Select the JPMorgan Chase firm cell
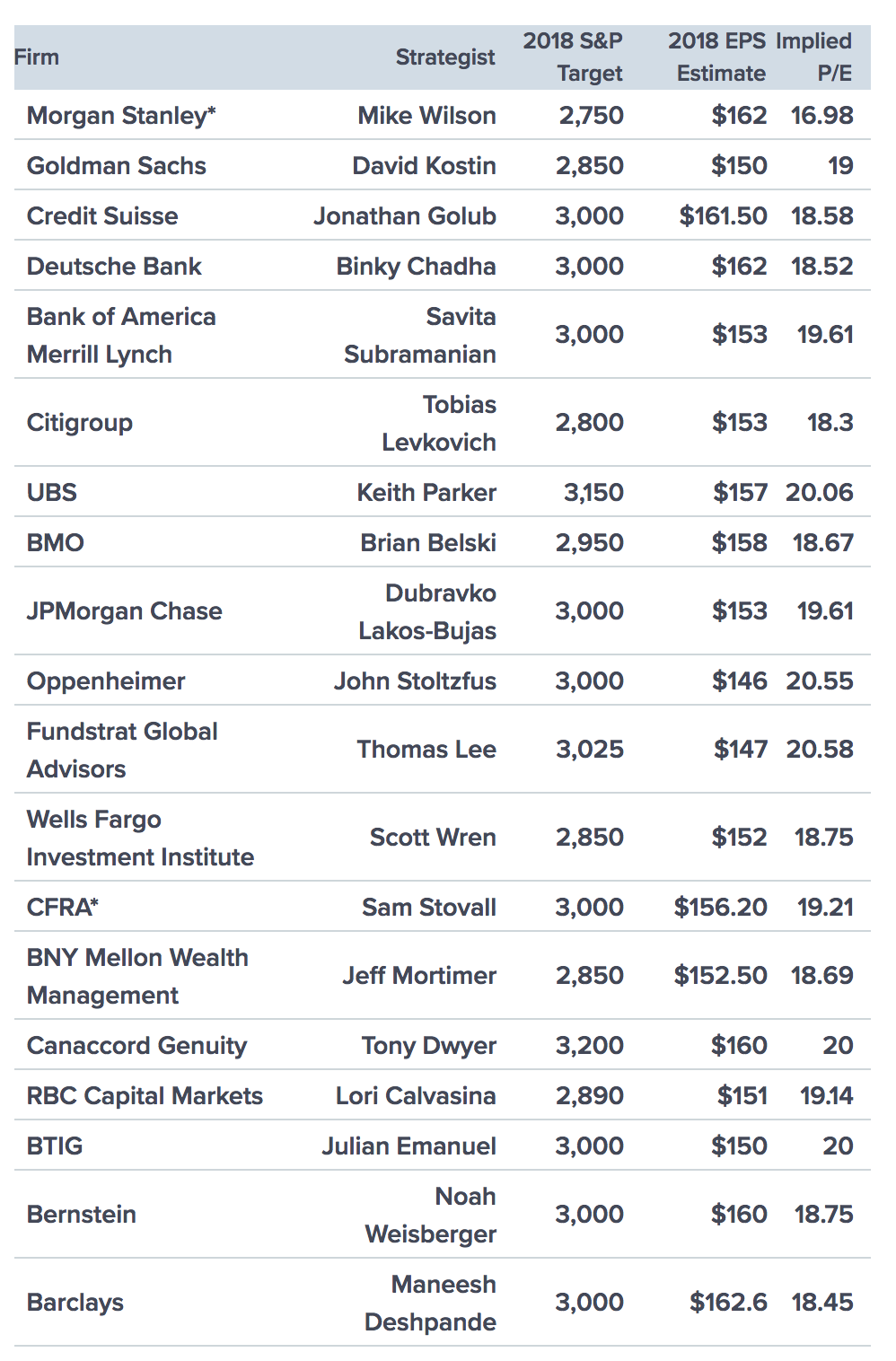896x1361 pixels. click(x=125, y=611)
